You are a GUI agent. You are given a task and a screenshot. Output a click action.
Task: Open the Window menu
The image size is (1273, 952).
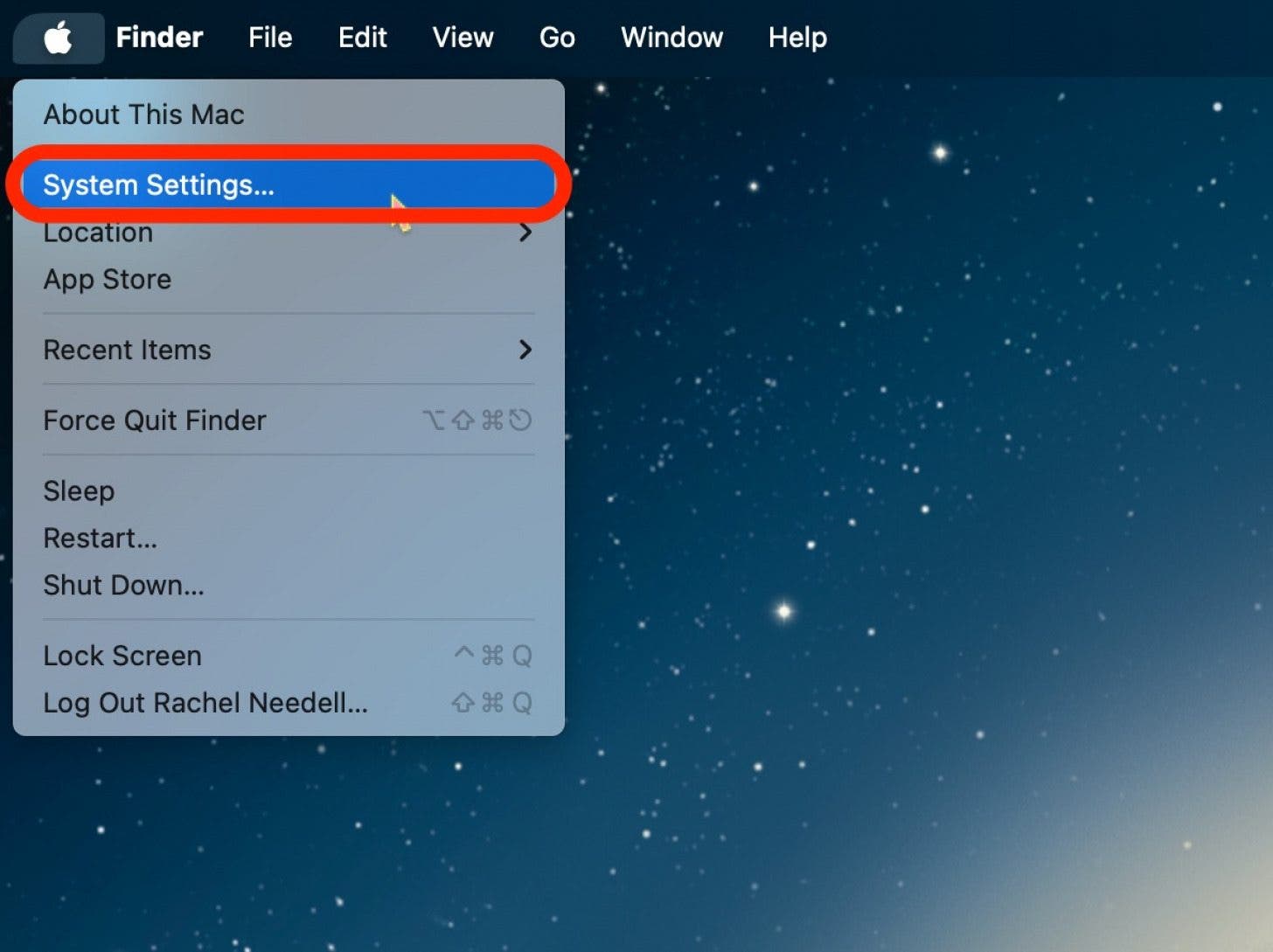(x=671, y=38)
